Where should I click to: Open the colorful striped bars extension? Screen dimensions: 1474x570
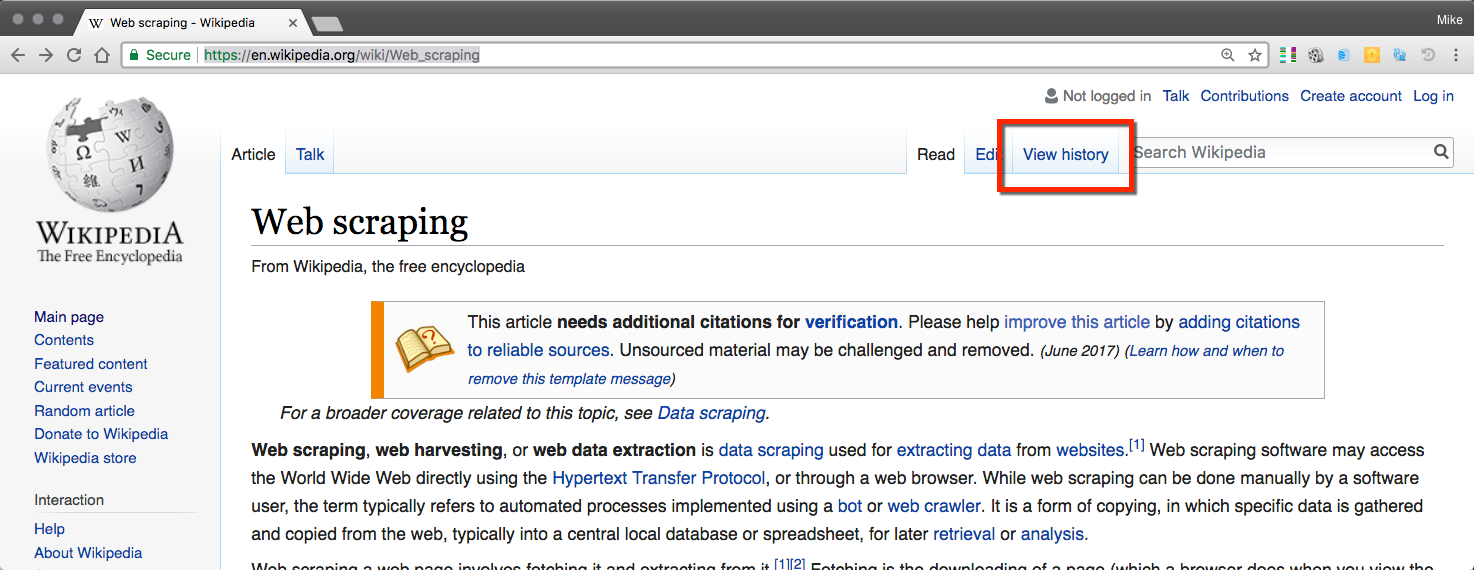[x=1288, y=55]
